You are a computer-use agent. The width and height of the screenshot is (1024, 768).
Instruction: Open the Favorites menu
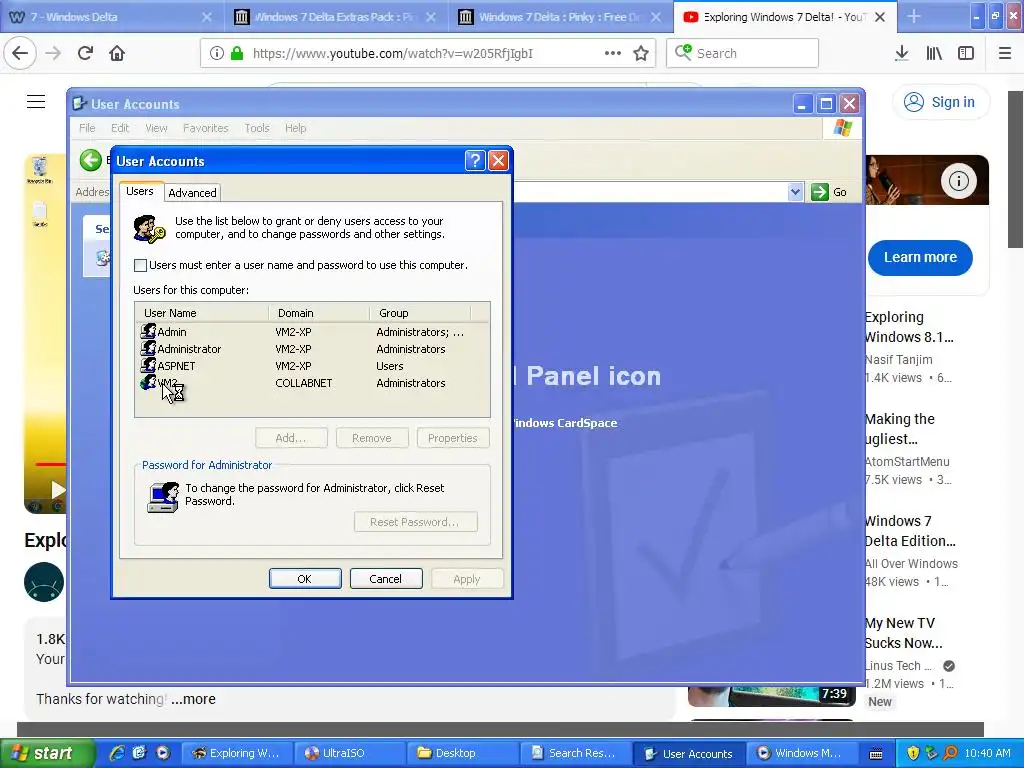(206, 128)
